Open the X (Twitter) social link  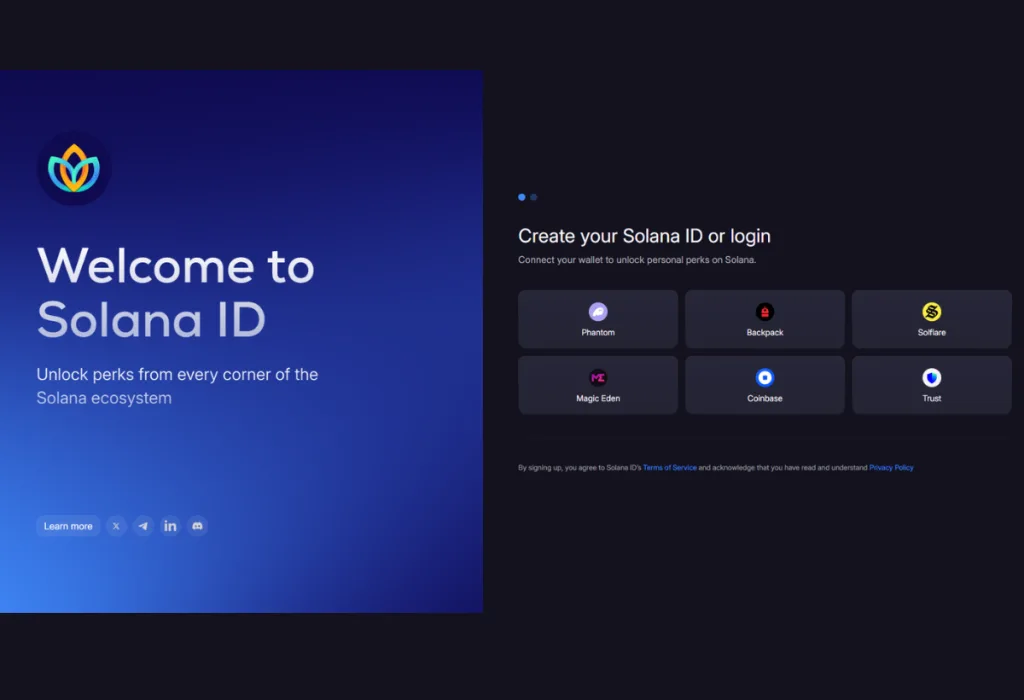116,526
